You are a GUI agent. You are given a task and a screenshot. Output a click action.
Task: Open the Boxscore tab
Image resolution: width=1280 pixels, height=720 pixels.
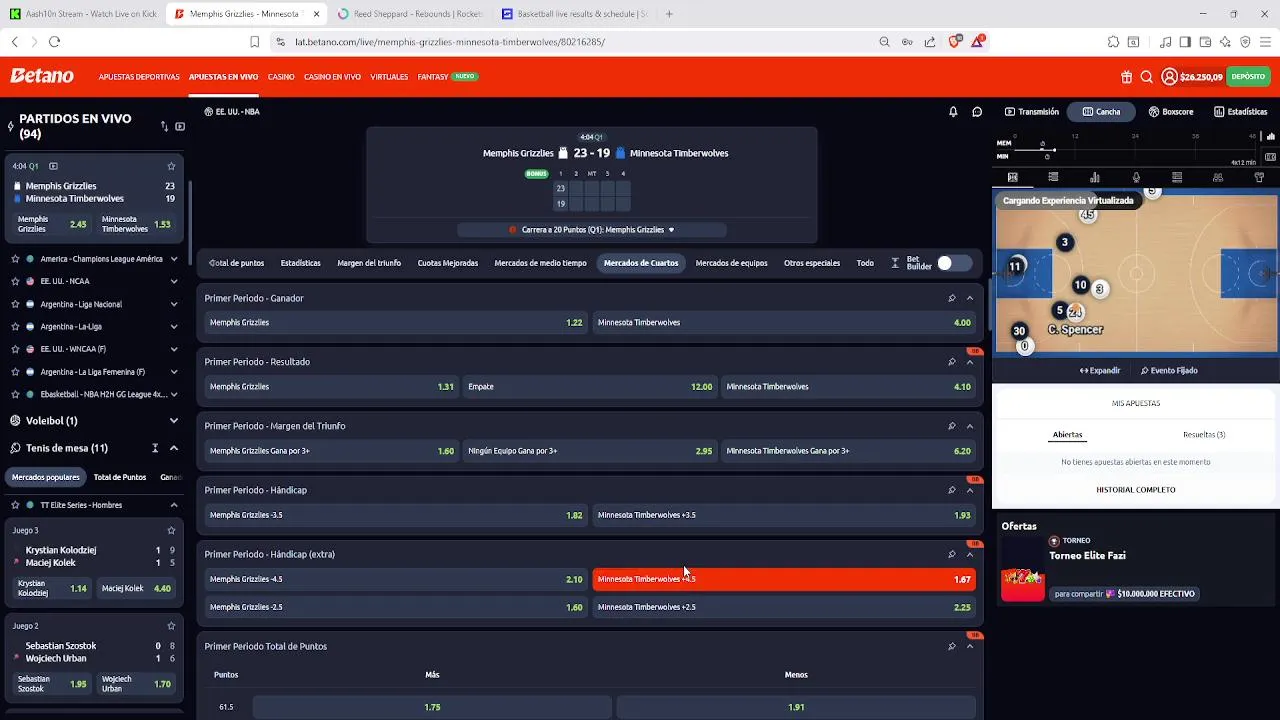pyautogui.click(x=1171, y=112)
